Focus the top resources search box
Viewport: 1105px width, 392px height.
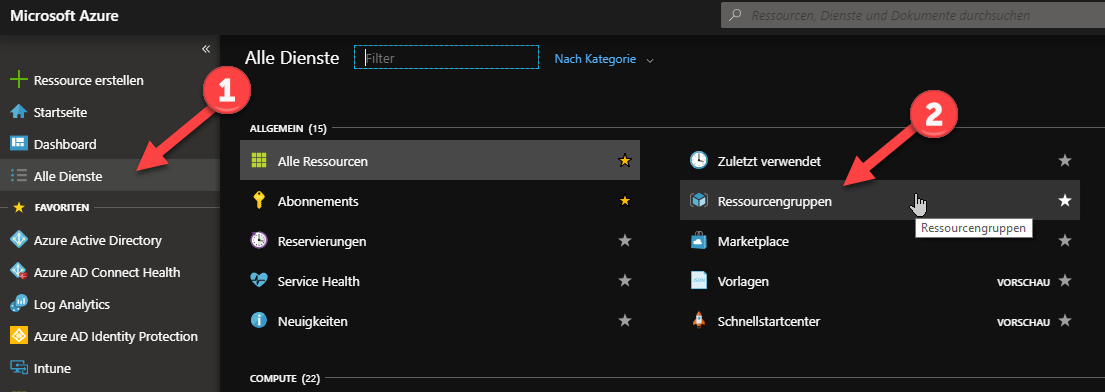(x=913, y=15)
